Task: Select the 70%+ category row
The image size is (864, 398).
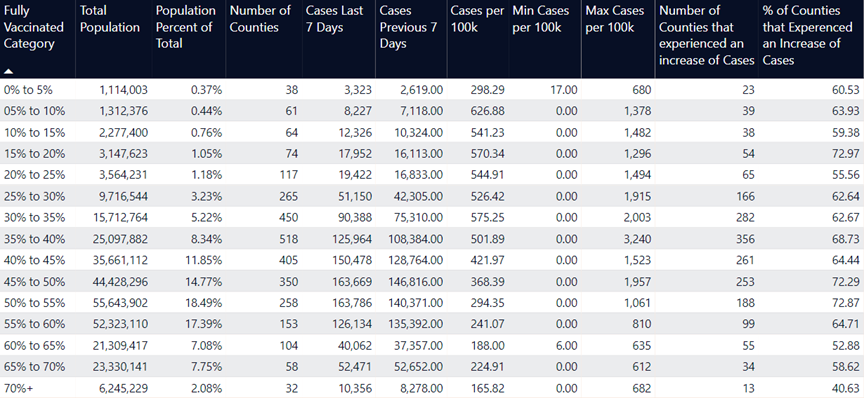Action: pyautogui.click(x=432, y=388)
